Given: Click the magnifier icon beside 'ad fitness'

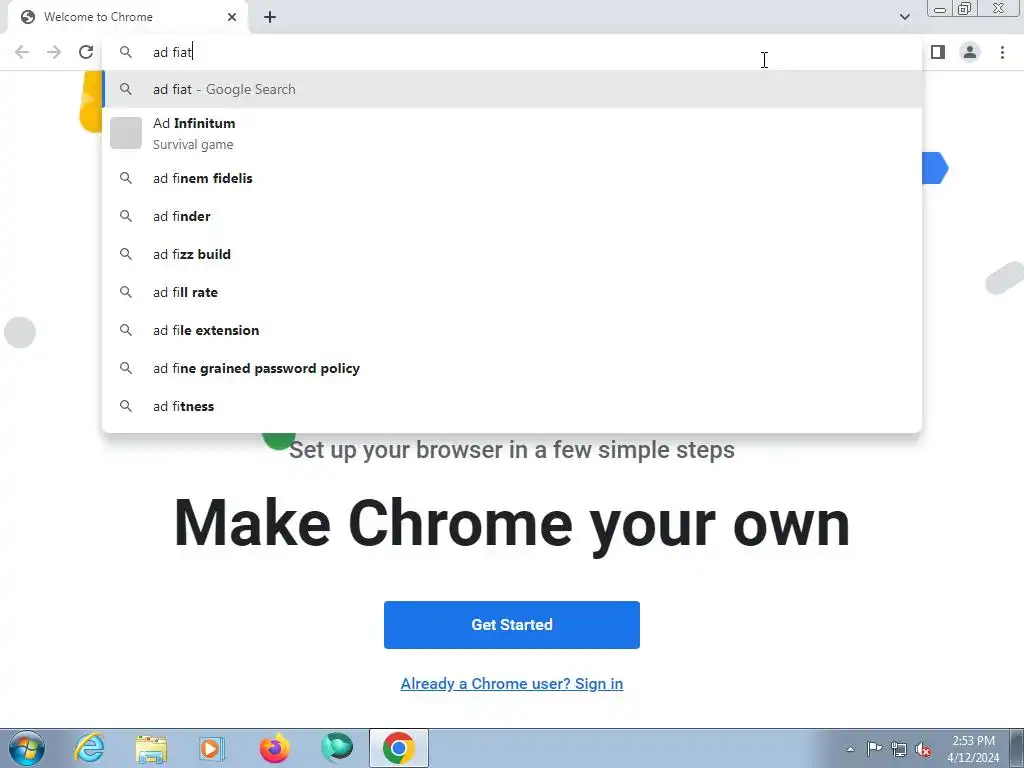Looking at the screenshot, I should point(125,406).
